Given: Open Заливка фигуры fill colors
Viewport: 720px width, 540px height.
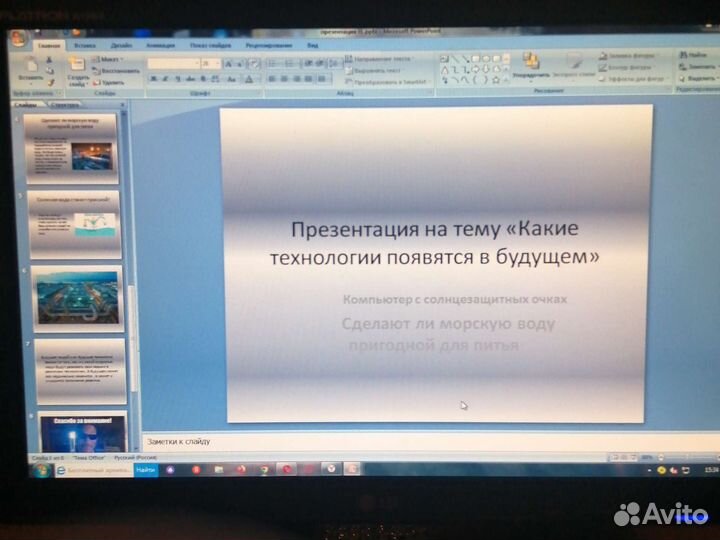Looking at the screenshot, I should (x=627, y=56).
